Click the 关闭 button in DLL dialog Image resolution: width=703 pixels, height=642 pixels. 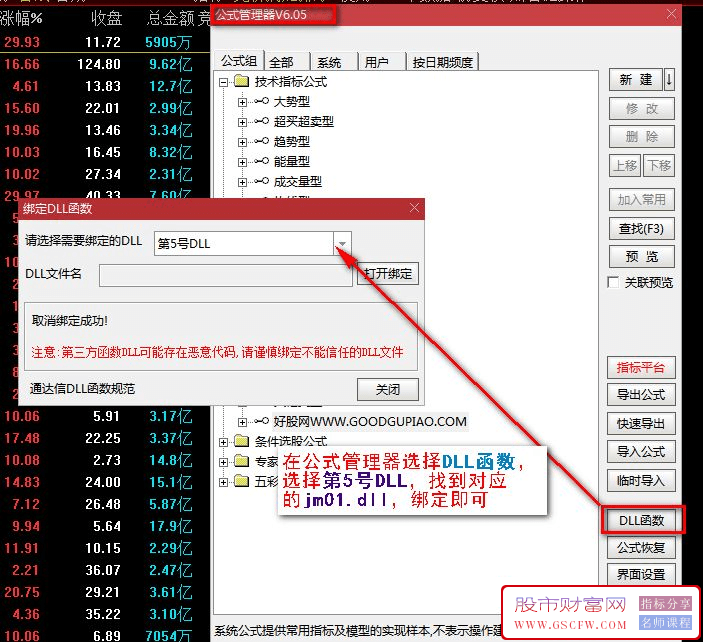388,389
